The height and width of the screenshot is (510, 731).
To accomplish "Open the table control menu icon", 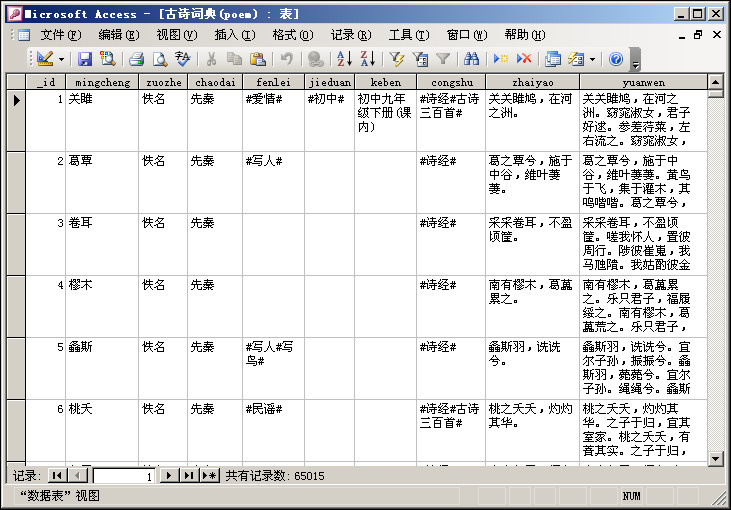I will (x=23, y=35).
